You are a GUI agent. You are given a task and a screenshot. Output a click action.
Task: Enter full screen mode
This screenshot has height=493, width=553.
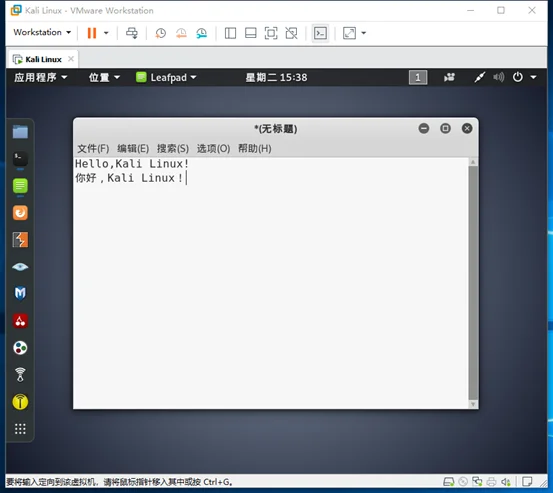pyautogui.click(x=271, y=33)
